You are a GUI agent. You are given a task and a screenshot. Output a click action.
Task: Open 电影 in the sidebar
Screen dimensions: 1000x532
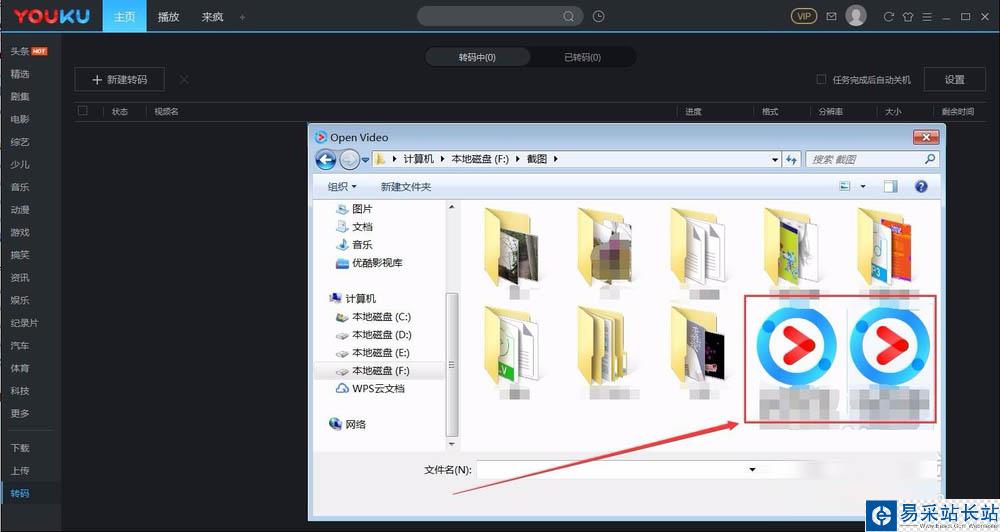point(20,119)
